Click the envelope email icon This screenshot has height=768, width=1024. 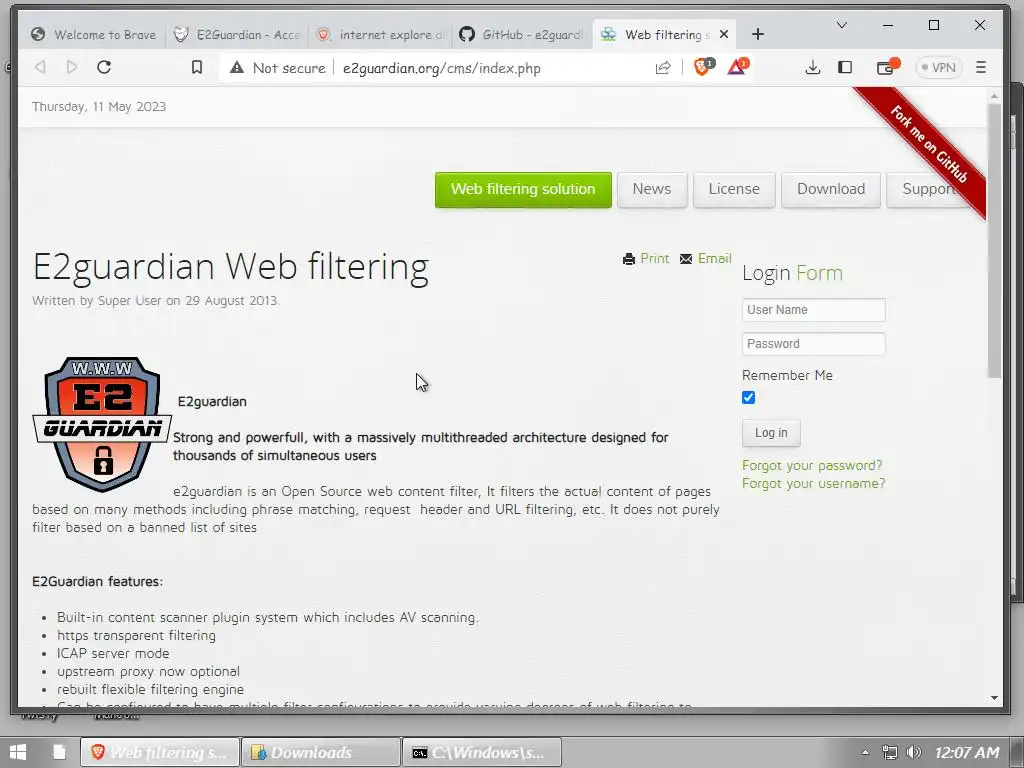pos(686,259)
